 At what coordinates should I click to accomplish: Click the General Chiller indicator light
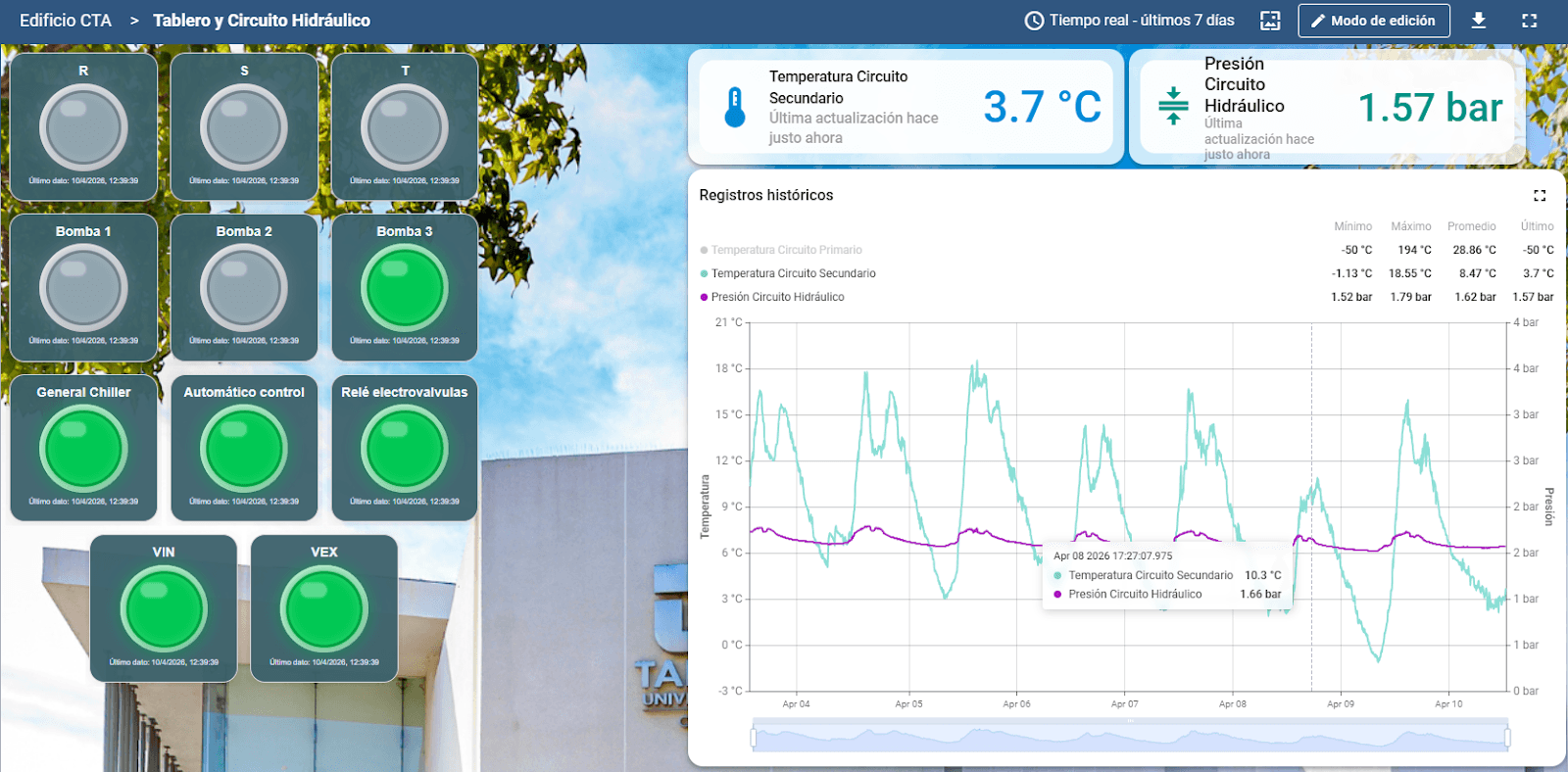pos(83,449)
